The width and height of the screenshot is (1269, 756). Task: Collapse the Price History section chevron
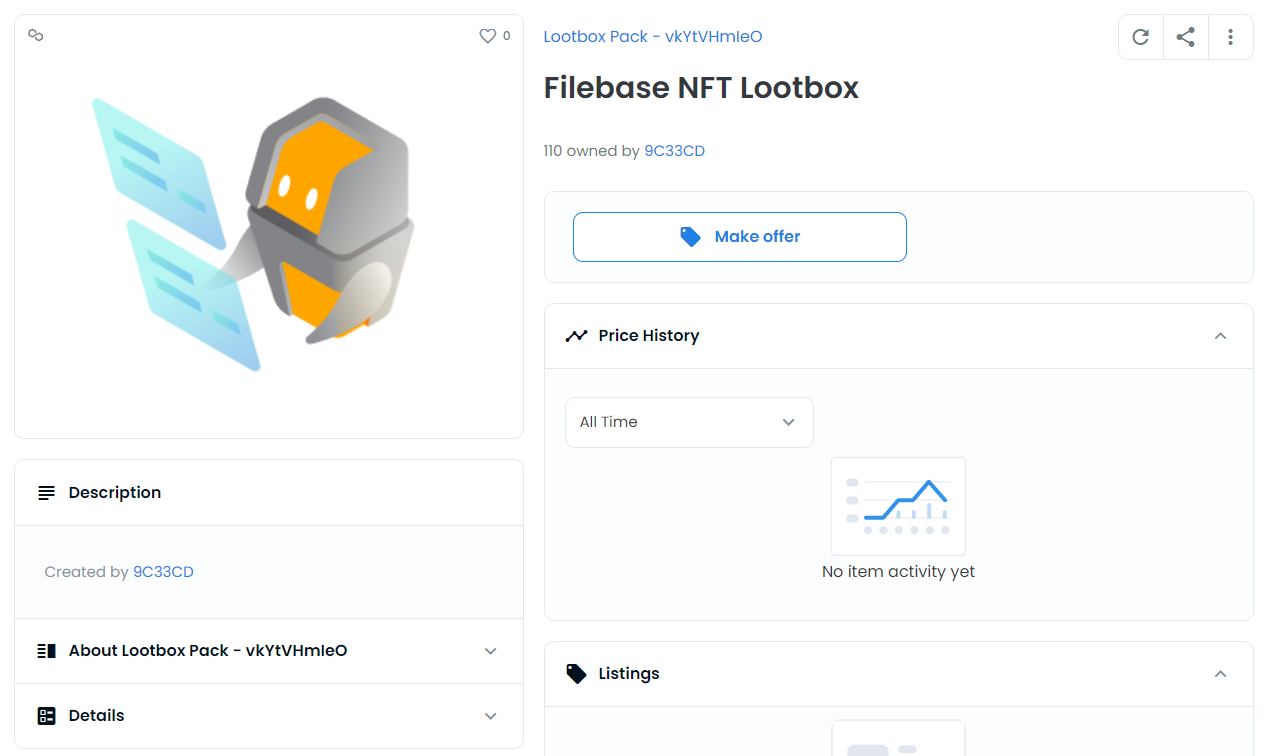[x=1220, y=336]
